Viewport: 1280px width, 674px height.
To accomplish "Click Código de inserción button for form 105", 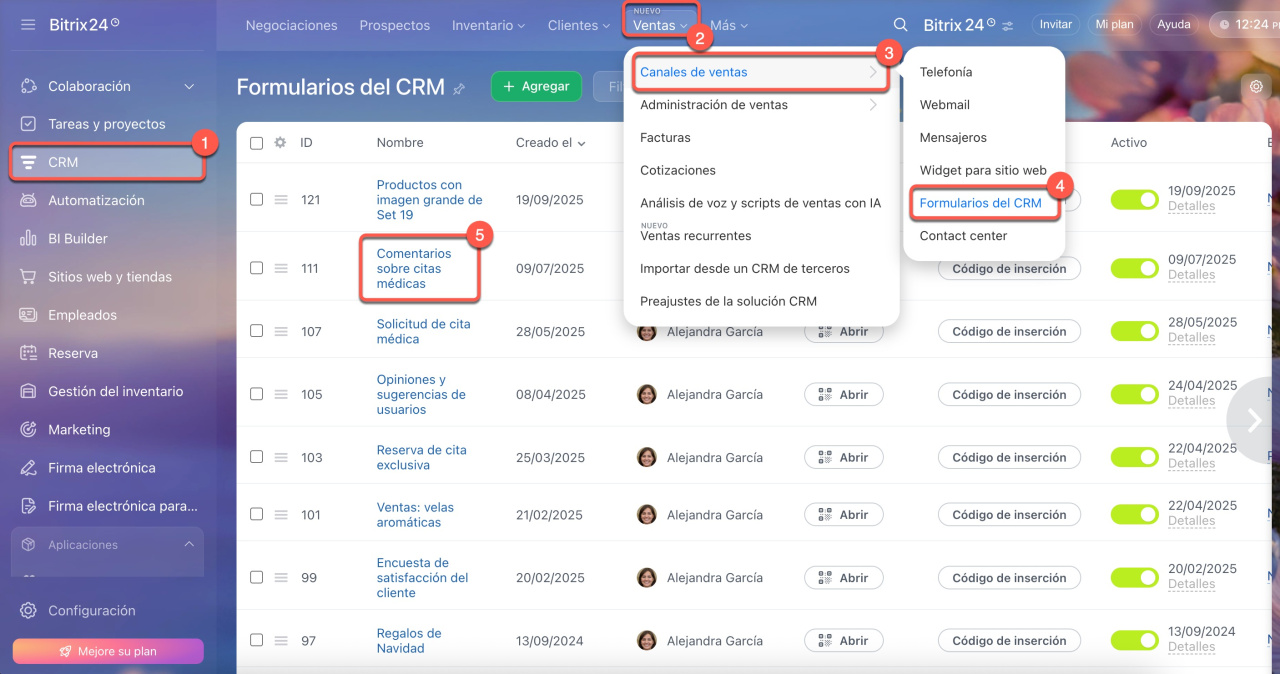I will point(1008,395).
